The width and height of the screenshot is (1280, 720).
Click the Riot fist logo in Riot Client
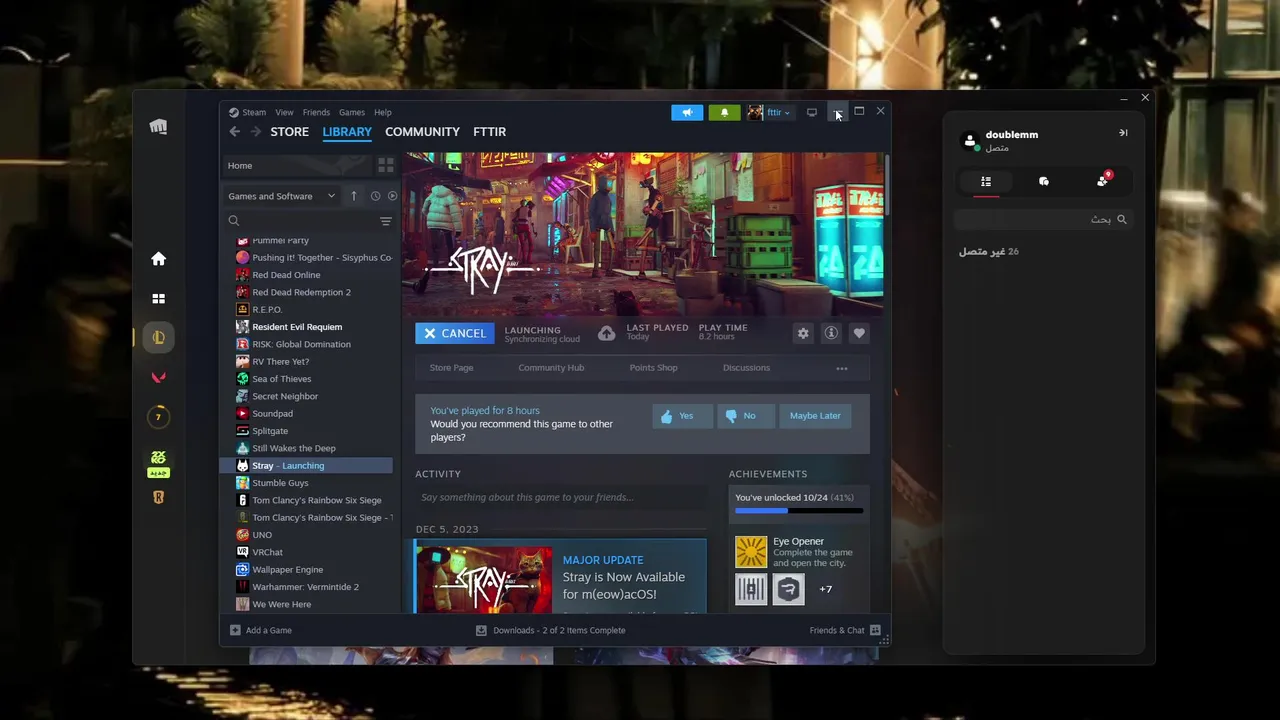tap(158, 127)
